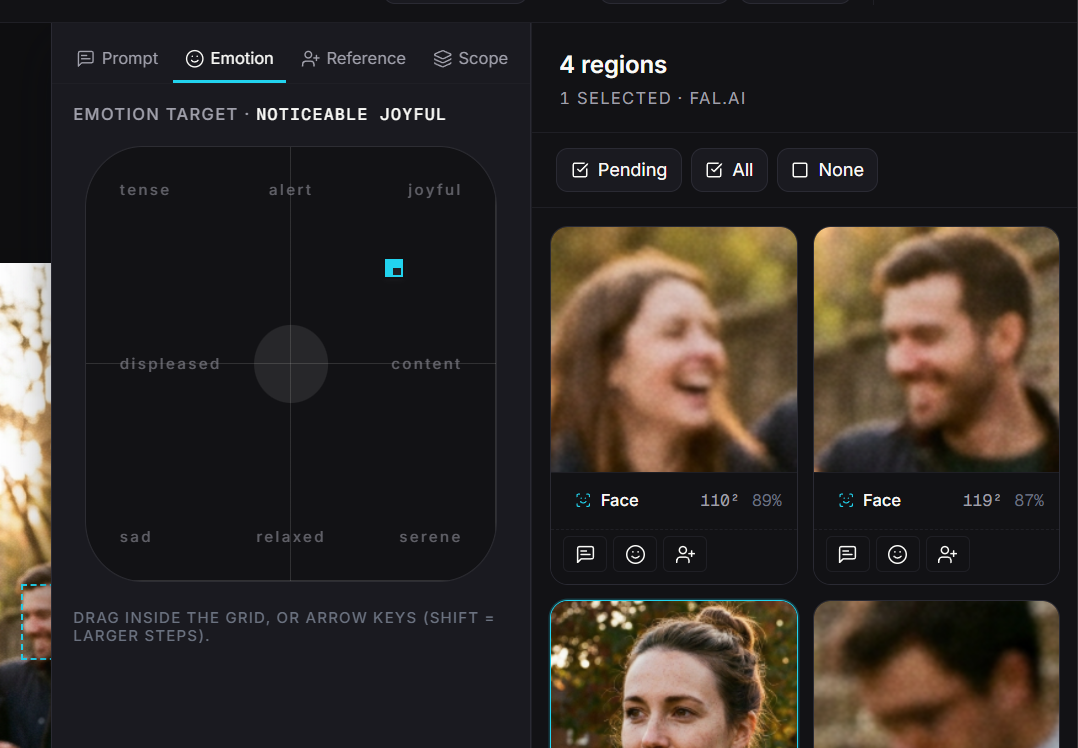The width and height of the screenshot is (1078, 748).
Task: Switch to the Prompt tab
Action: coord(118,58)
